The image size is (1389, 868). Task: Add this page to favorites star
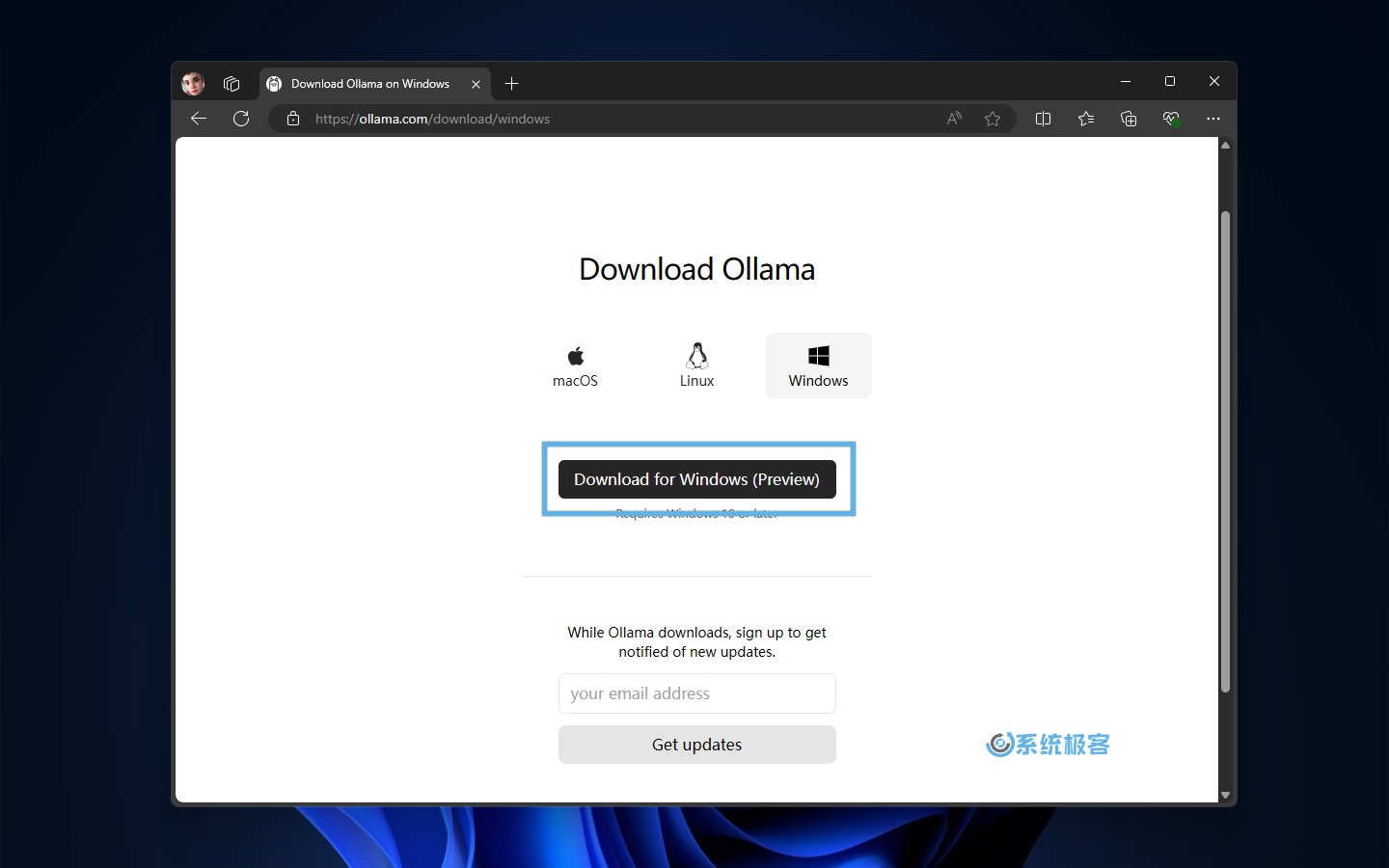pyautogui.click(x=993, y=119)
